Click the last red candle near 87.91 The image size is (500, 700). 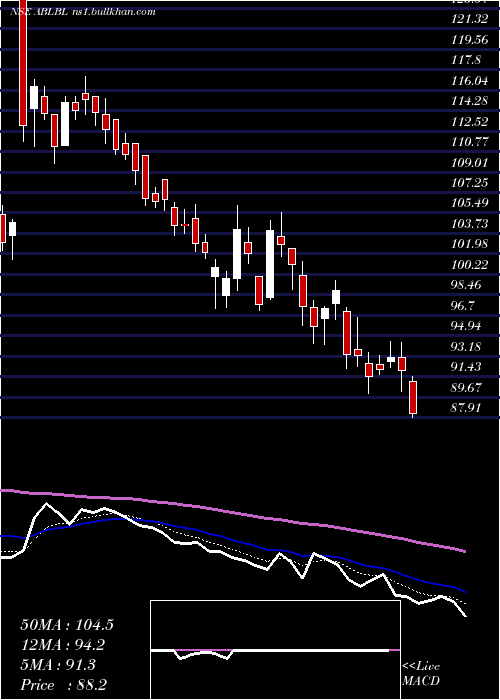coord(413,397)
